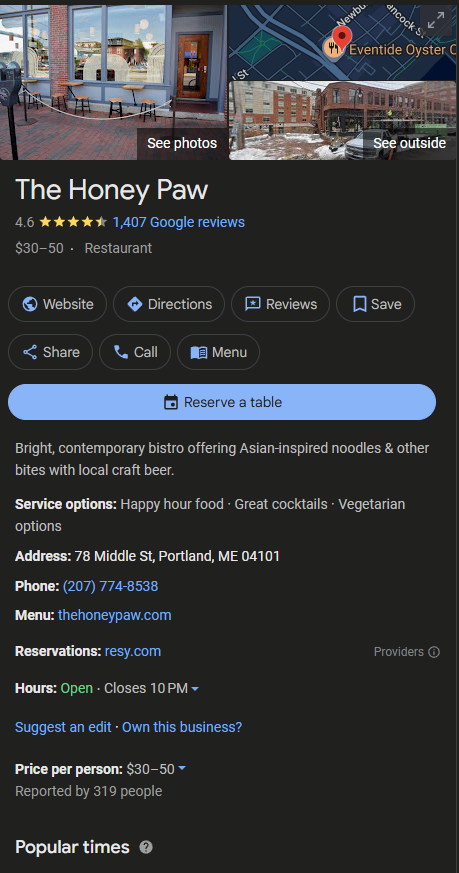This screenshot has width=459, height=873.
Task: Click Suggest an edit
Action: pos(63,727)
